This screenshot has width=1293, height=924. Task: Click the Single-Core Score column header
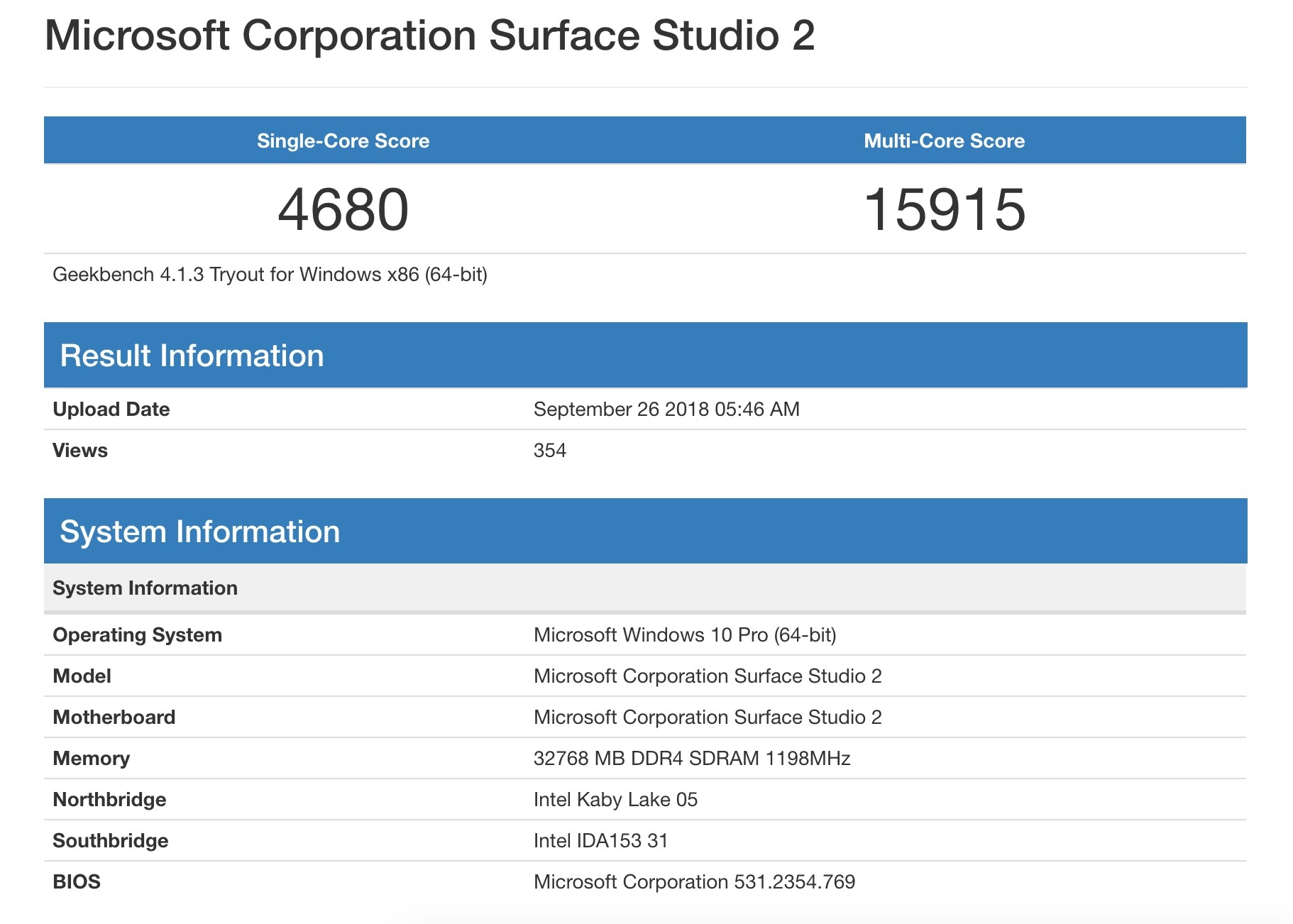coord(343,141)
